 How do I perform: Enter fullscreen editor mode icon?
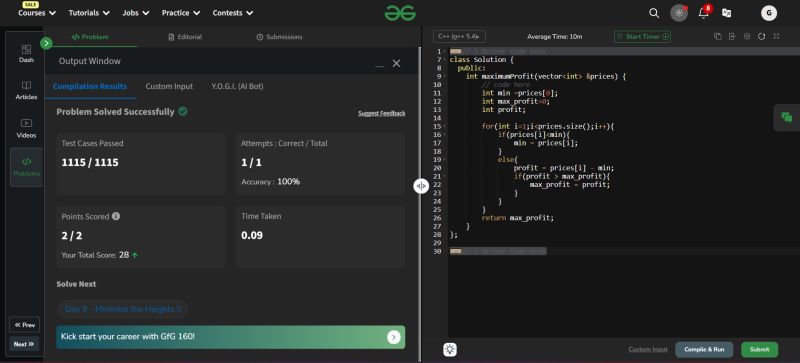pos(776,36)
